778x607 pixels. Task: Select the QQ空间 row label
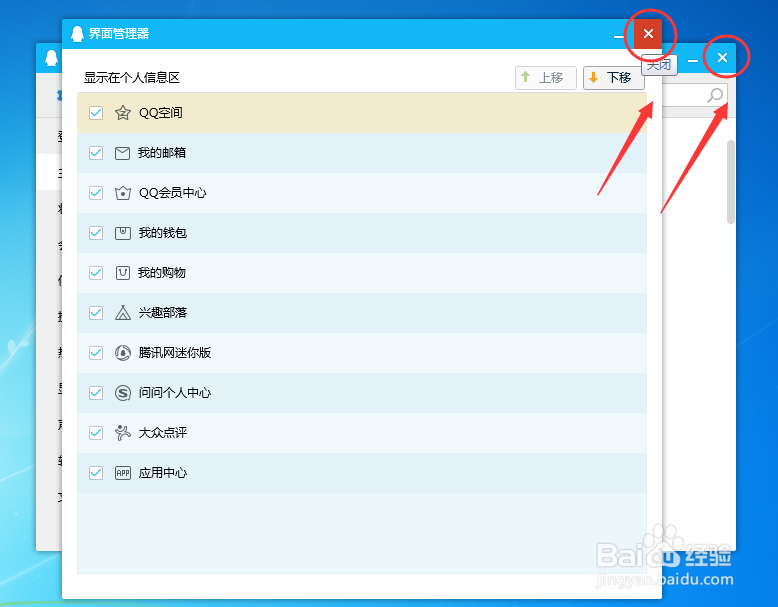pyautogui.click(x=161, y=113)
